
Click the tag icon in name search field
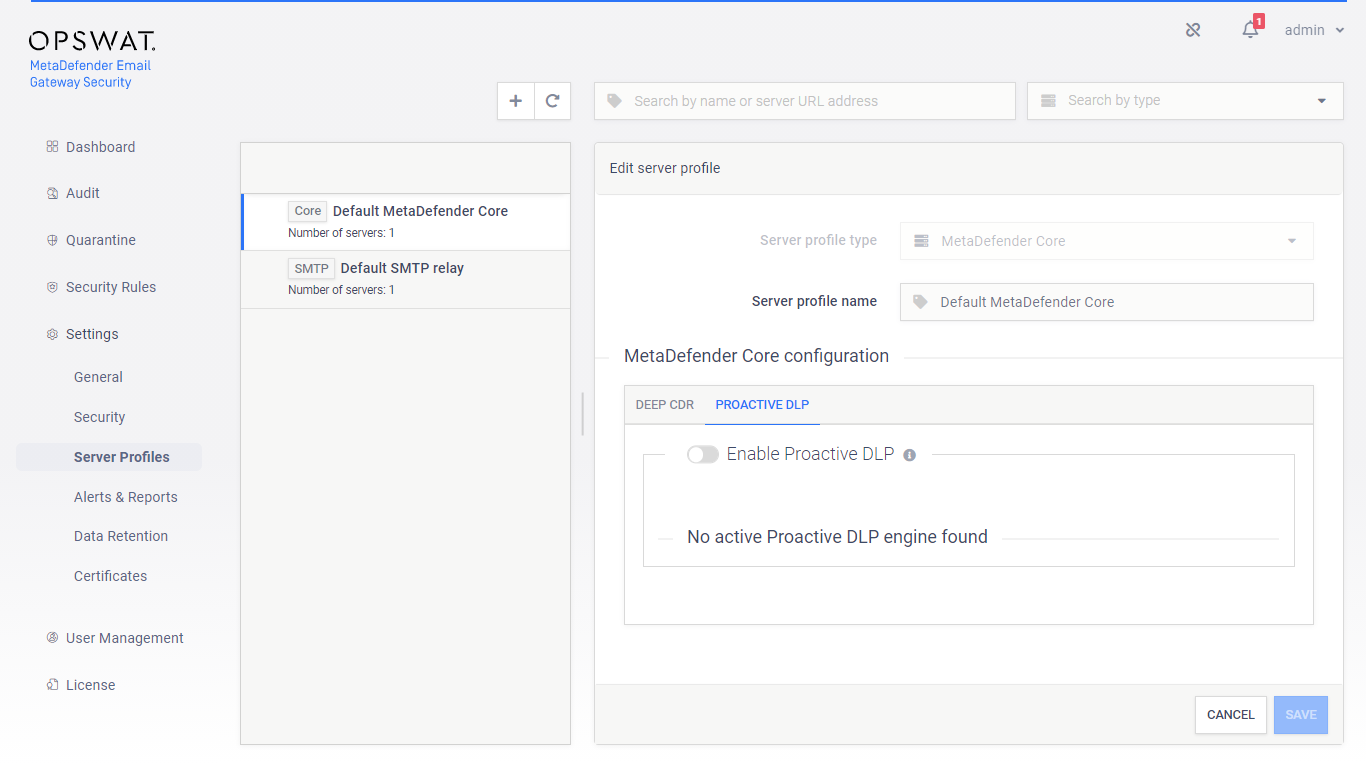coord(615,101)
